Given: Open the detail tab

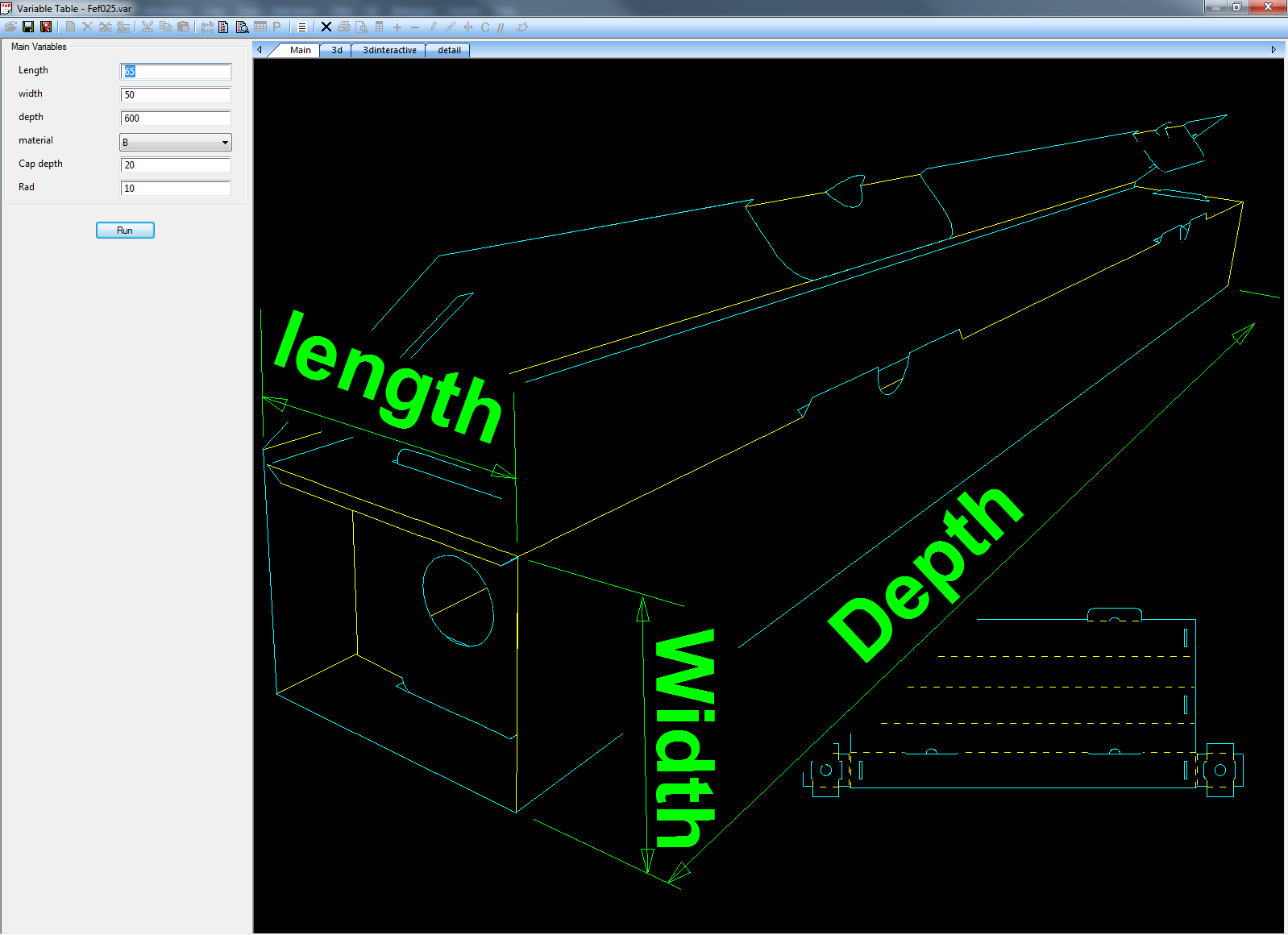Looking at the screenshot, I should (x=449, y=50).
